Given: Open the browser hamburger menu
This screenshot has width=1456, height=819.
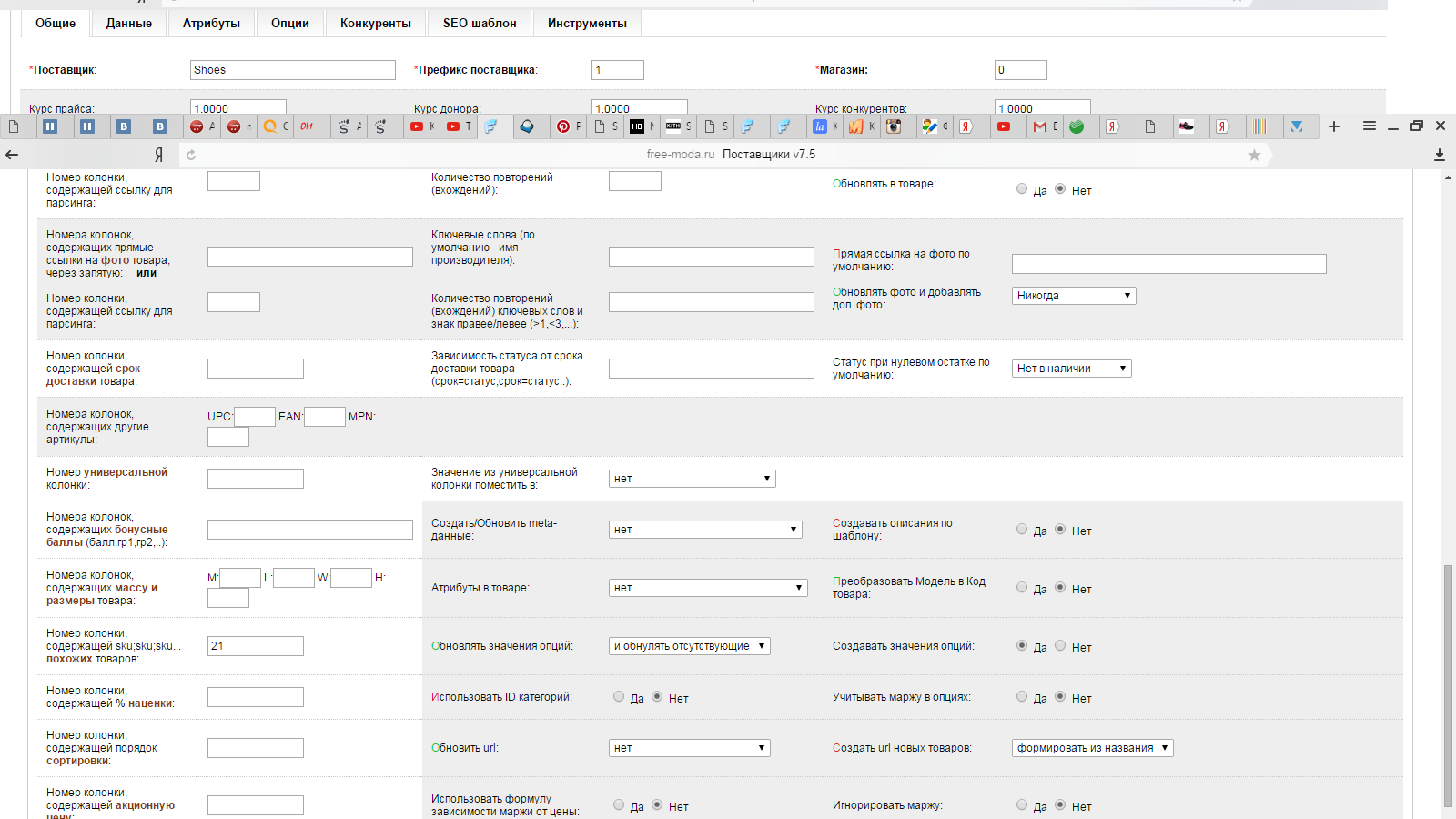Looking at the screenshot, I should [1370, 126].
